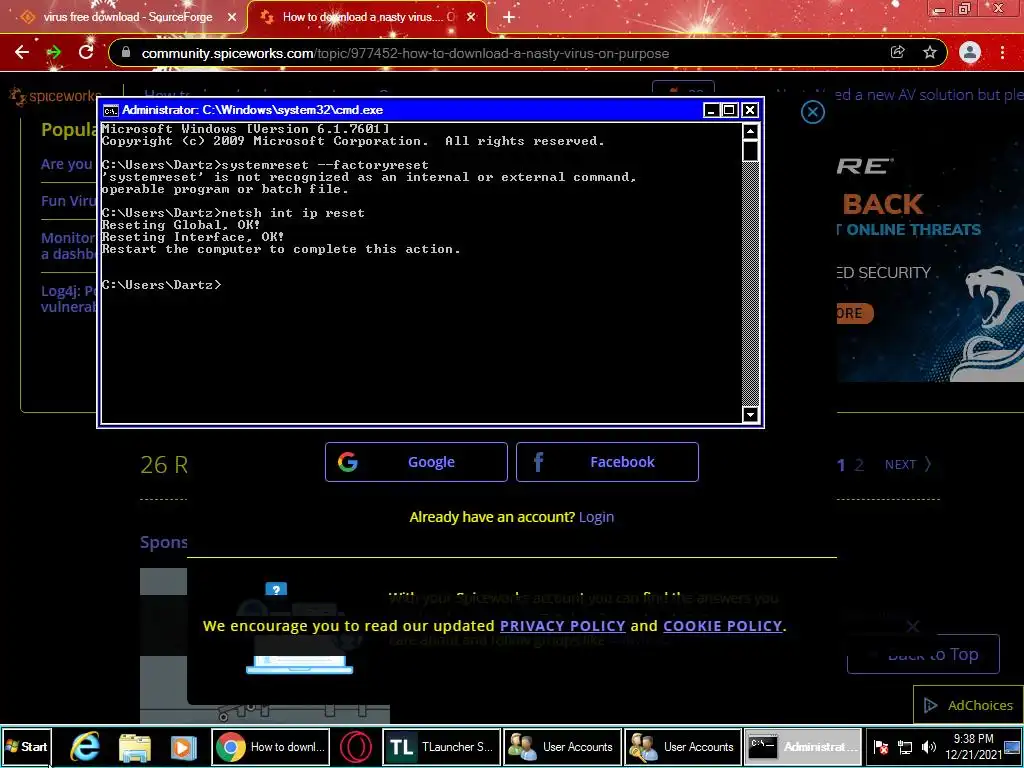The image size is (1024, 768).
Task: Open Chrome's three-dot menu
Action: [x=1002, y=52]
